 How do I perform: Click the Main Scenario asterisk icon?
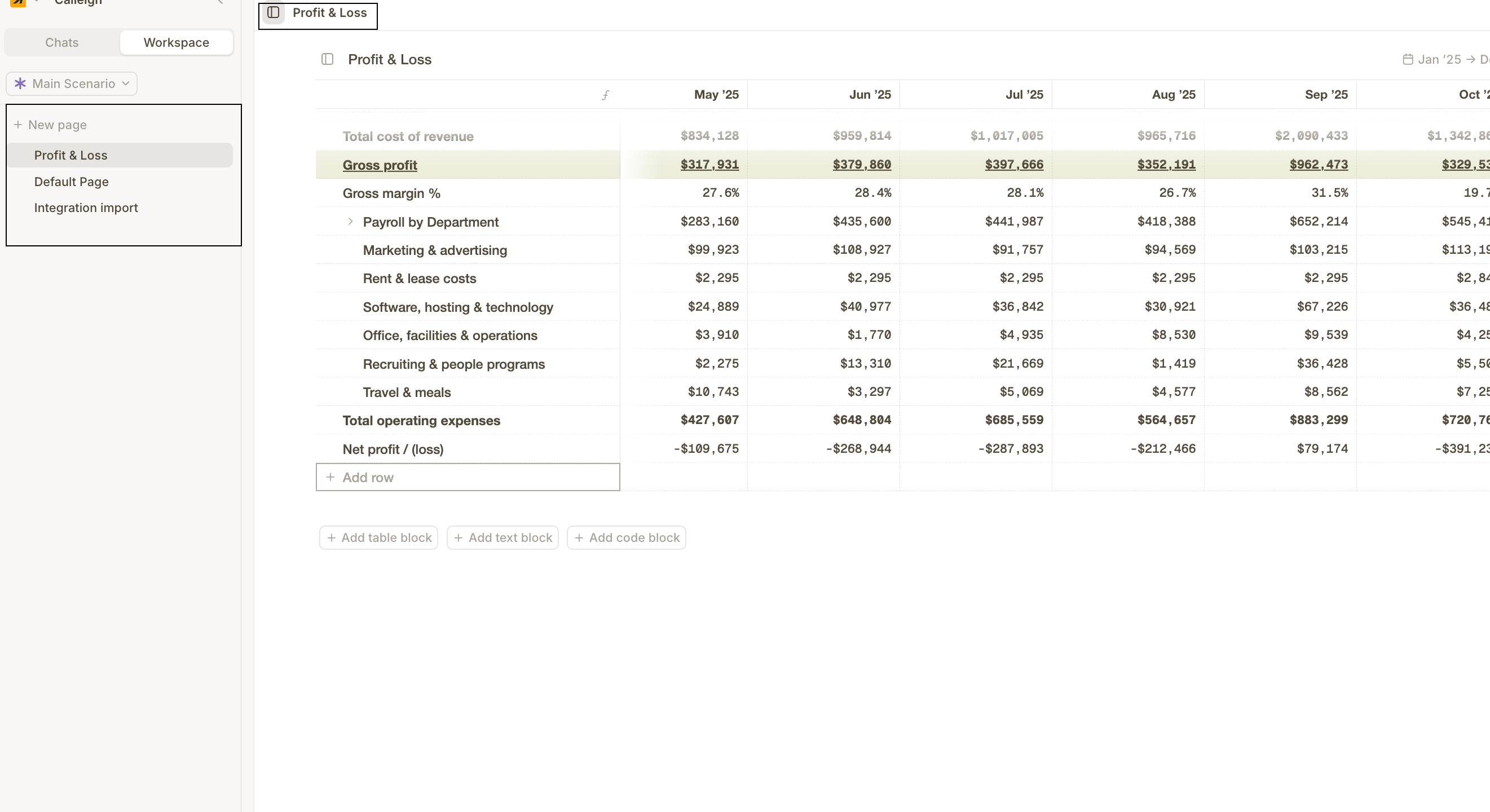(x=20, y=83)
